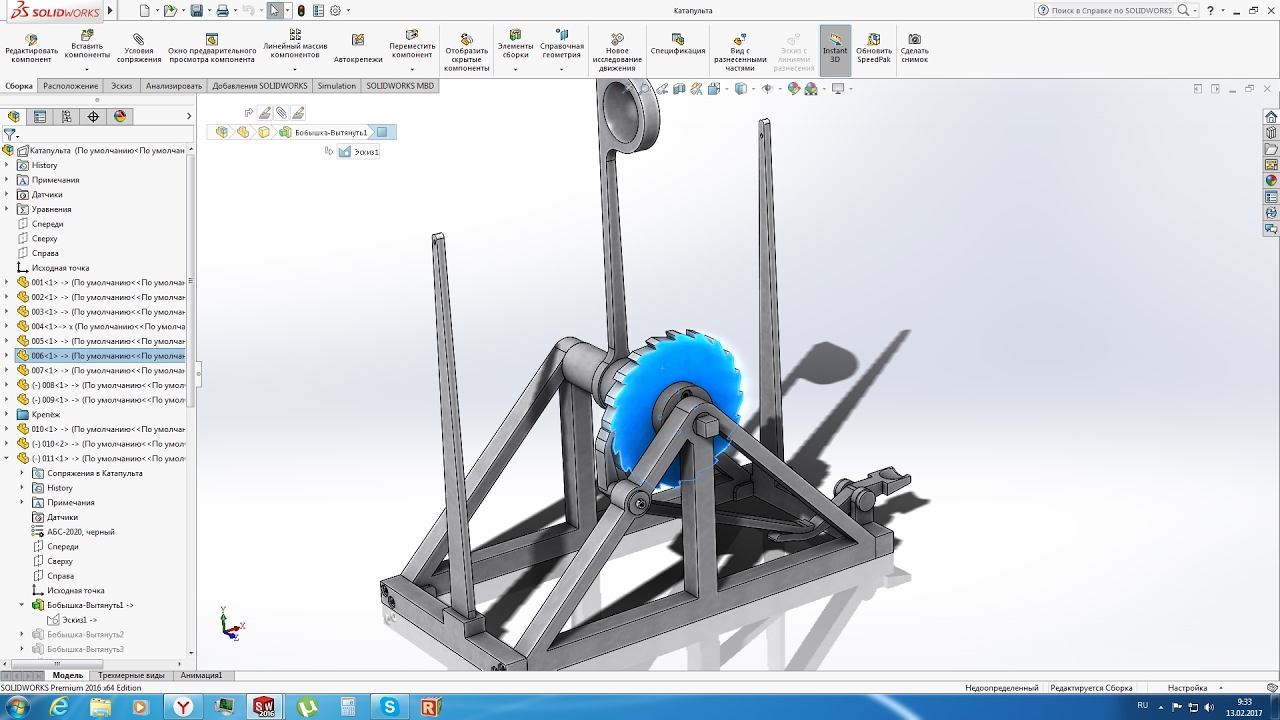This screenshot has width=1280, height=720.
Task: Open SOLIDWORKS MBD tab
Action: (400, 86)
